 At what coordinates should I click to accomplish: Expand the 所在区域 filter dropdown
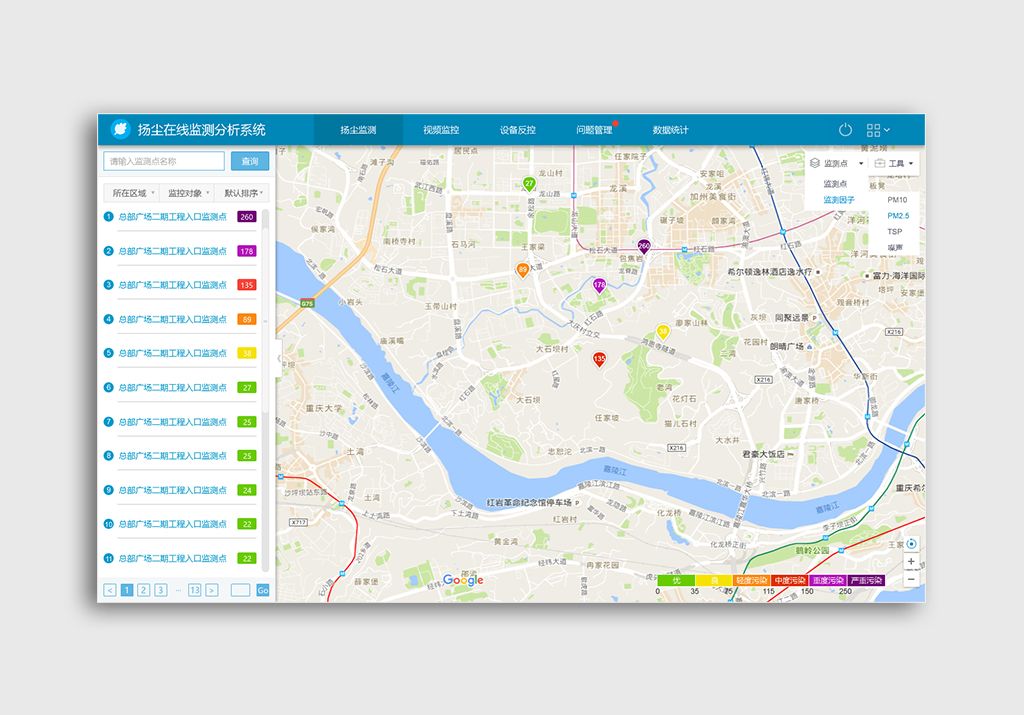coord(133,193)
